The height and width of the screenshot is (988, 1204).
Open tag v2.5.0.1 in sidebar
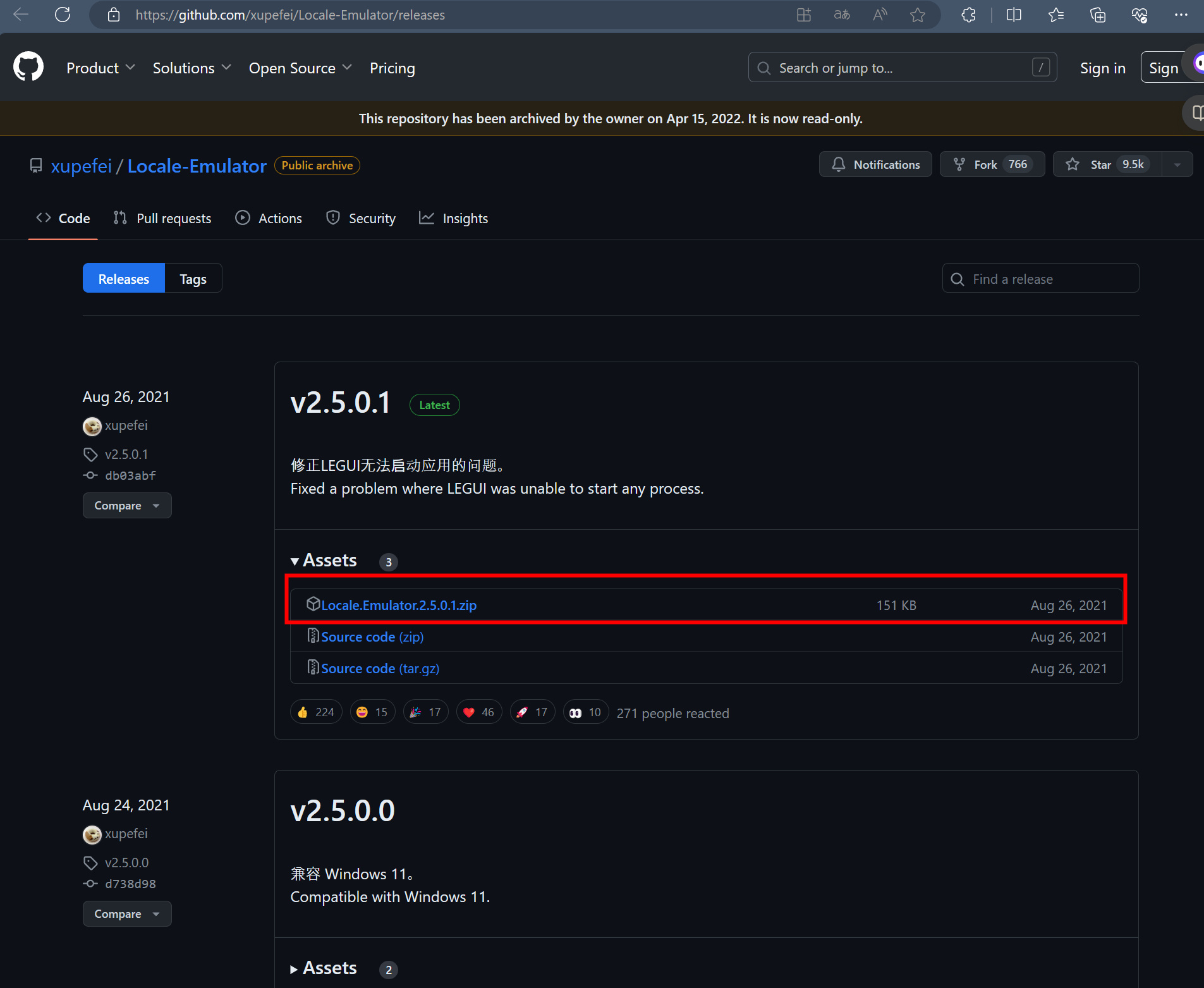(x=126, y=454)
